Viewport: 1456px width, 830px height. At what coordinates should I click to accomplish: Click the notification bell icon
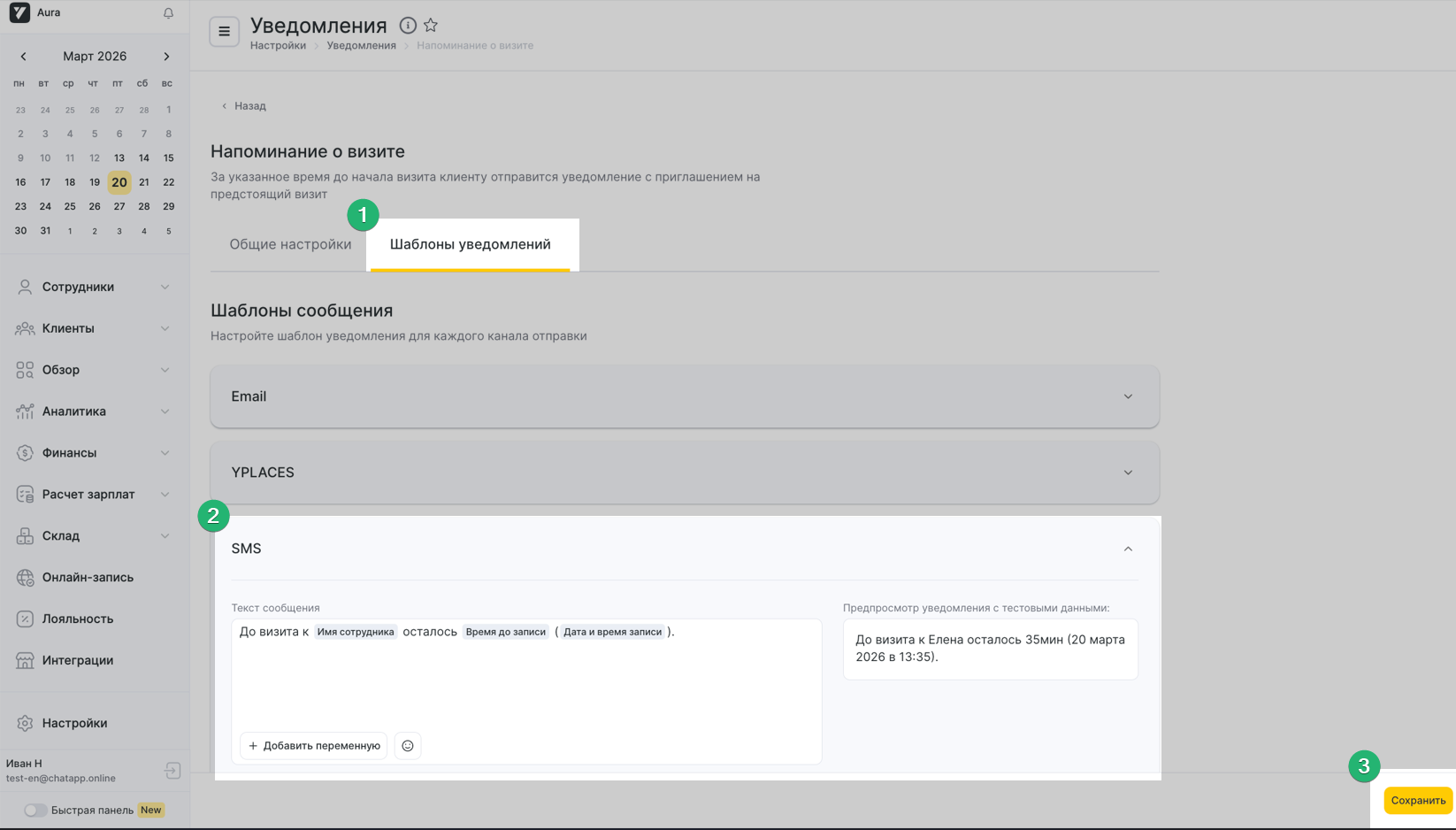point(168,13)
